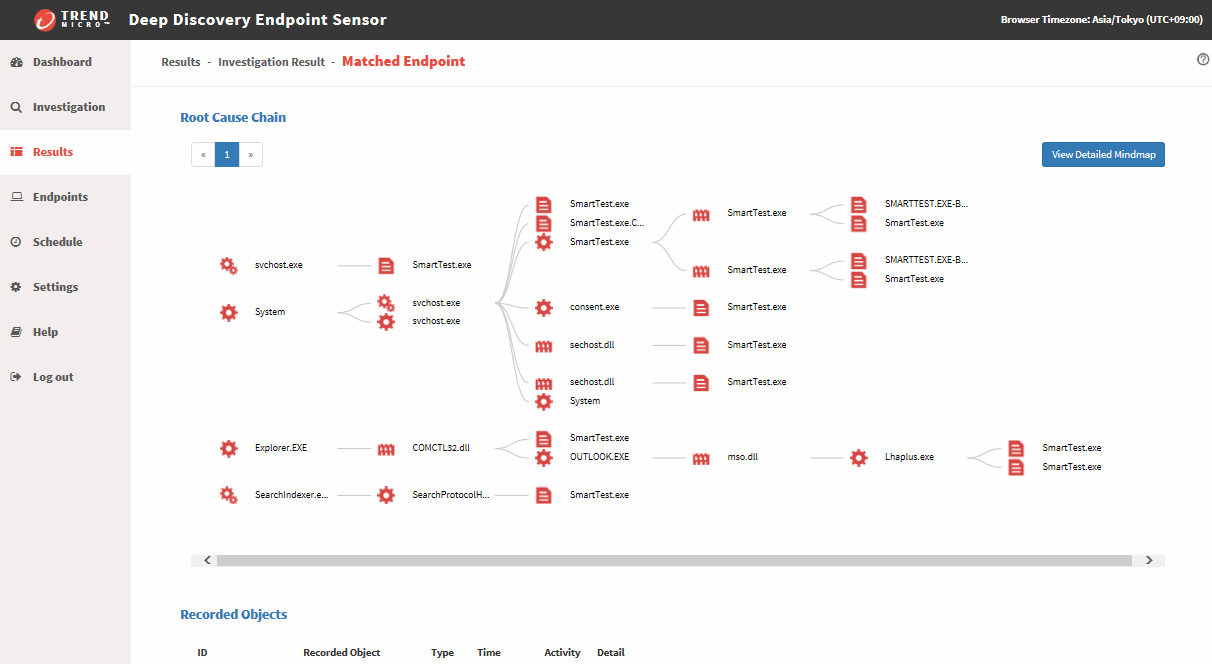This screenshot has width=1212, height=664.
Task: Go to previous page of chain
Action: 203,155
